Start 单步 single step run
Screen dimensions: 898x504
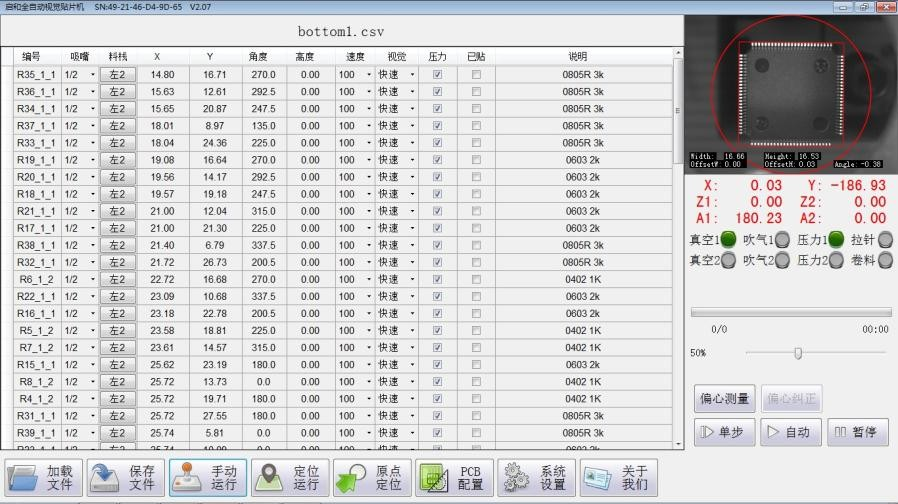click(x=724, y=432)
